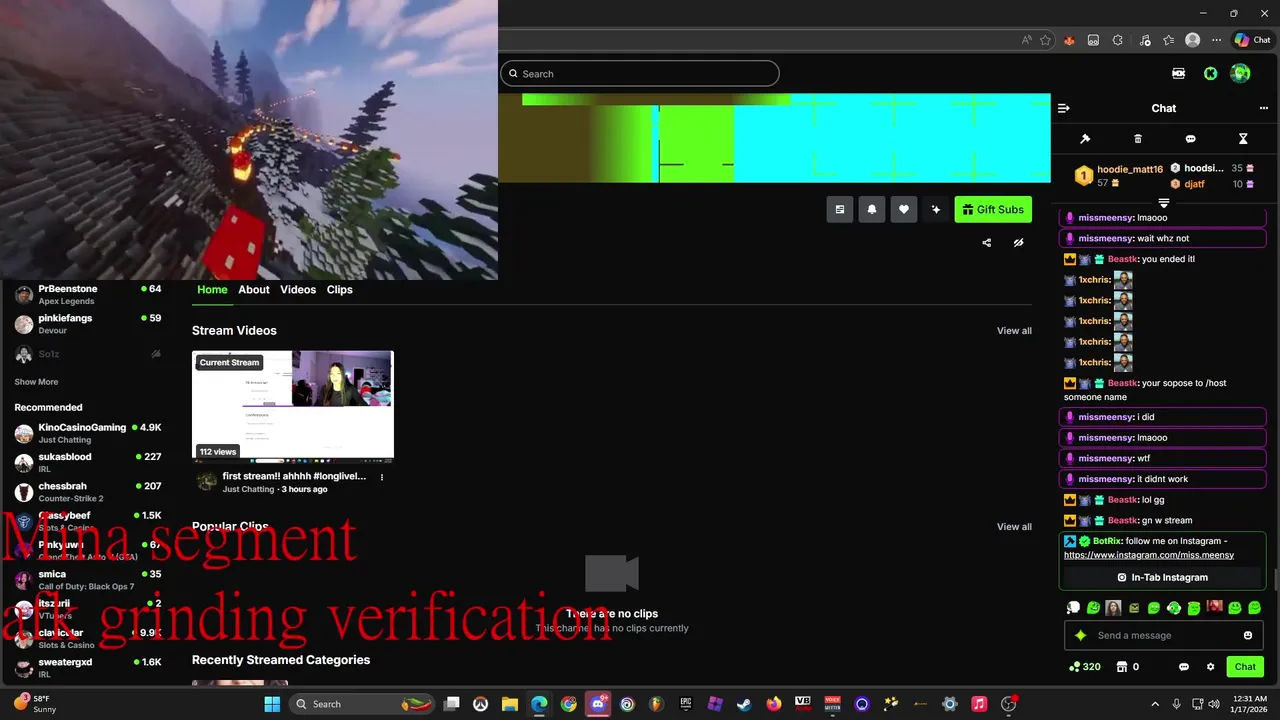This screenshot has width=1280, height=720.
Task: Collapse the chat panel arrow icon
Action: pyautogui.click(x=1064, y=108)
